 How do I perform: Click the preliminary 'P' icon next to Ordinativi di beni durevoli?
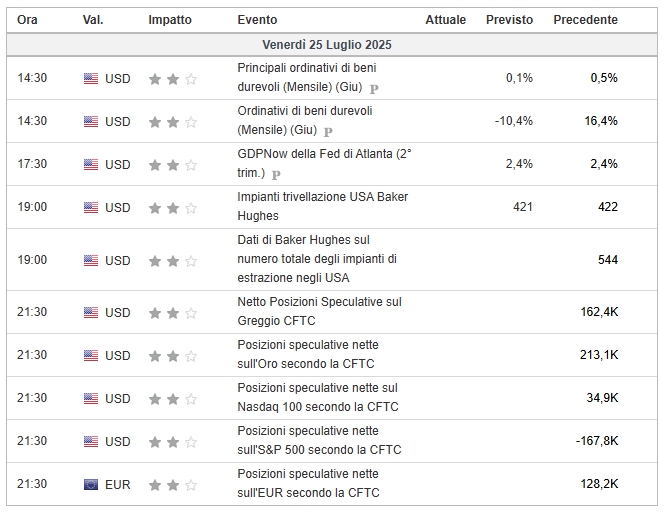pyautogui.click(x=328, y=131)
